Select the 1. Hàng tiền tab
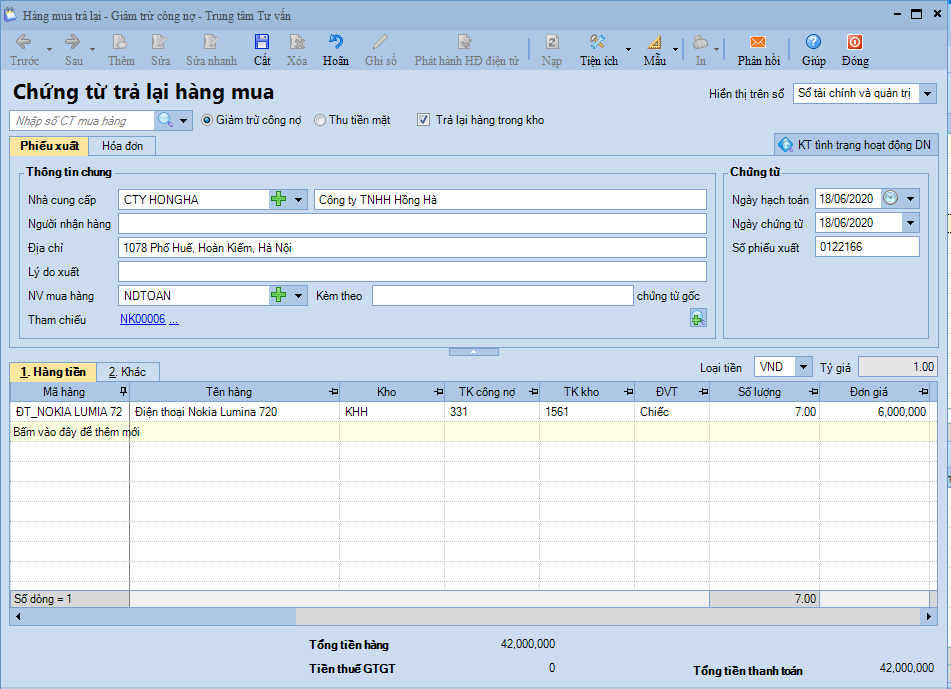Screen dimensions: 951x689 click(53, 372)
